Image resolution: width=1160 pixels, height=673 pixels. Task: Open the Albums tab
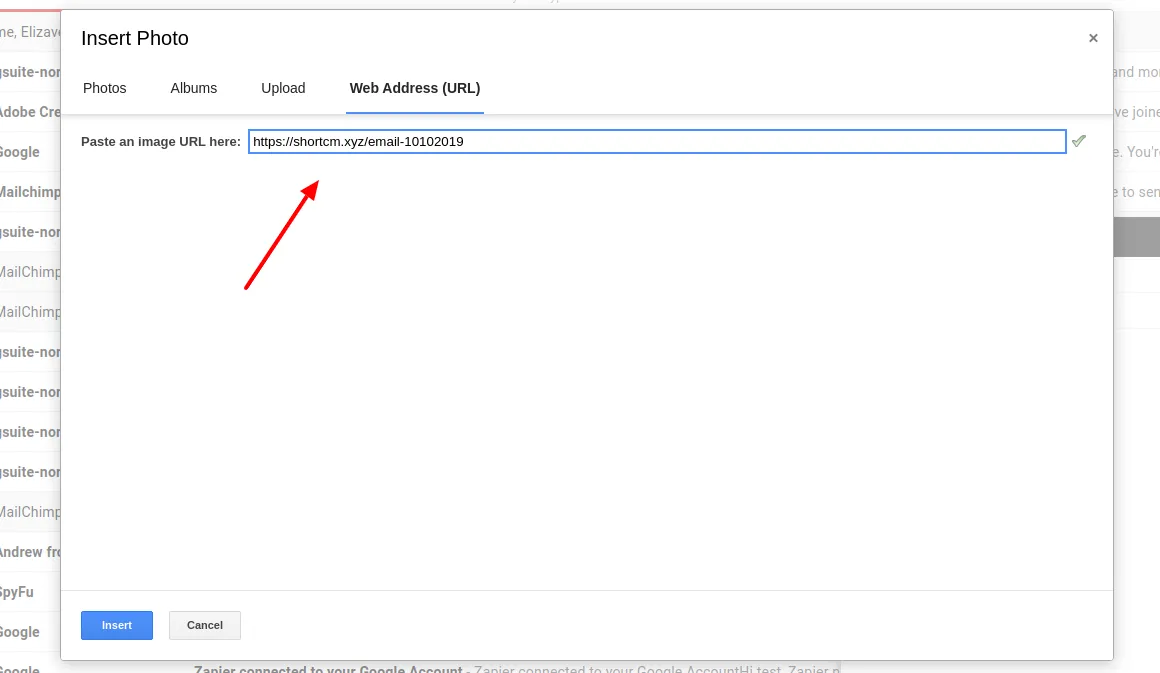click(x=194, y=88)
